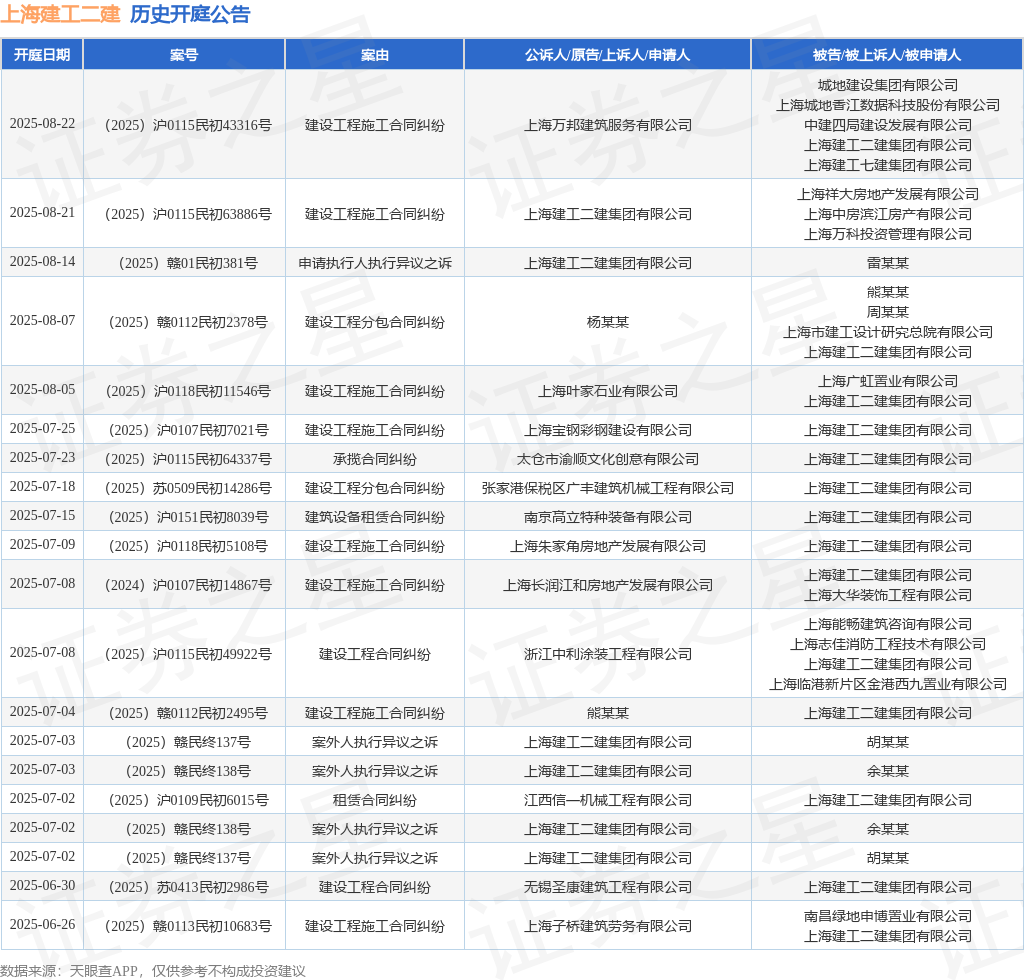Select case number 苏0509民初14286号
Image resolution: width=1024 pixels, height=980 pixels.
pyautogui.click(x=188, y=488)
